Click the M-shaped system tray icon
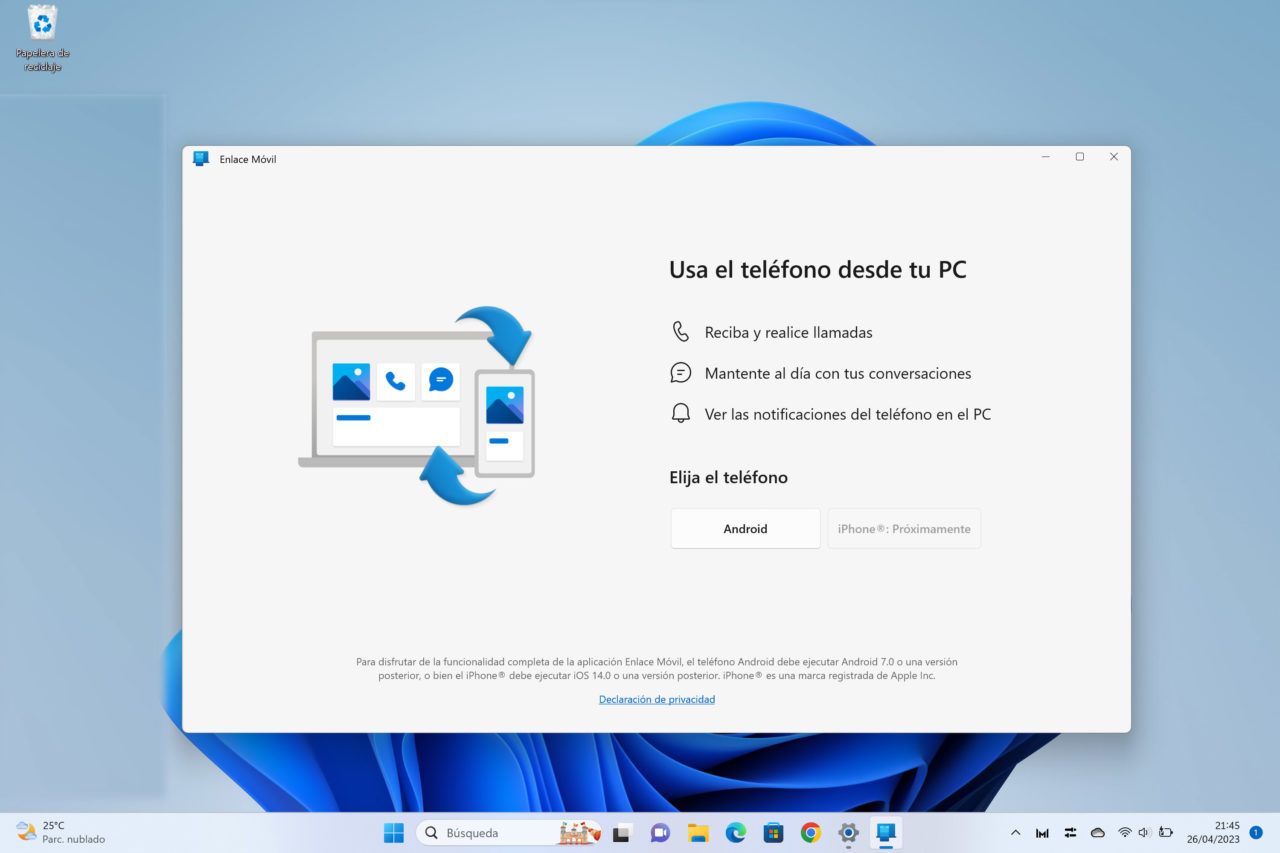This screenshot has width=1280, height=853. pos(1043,832)
